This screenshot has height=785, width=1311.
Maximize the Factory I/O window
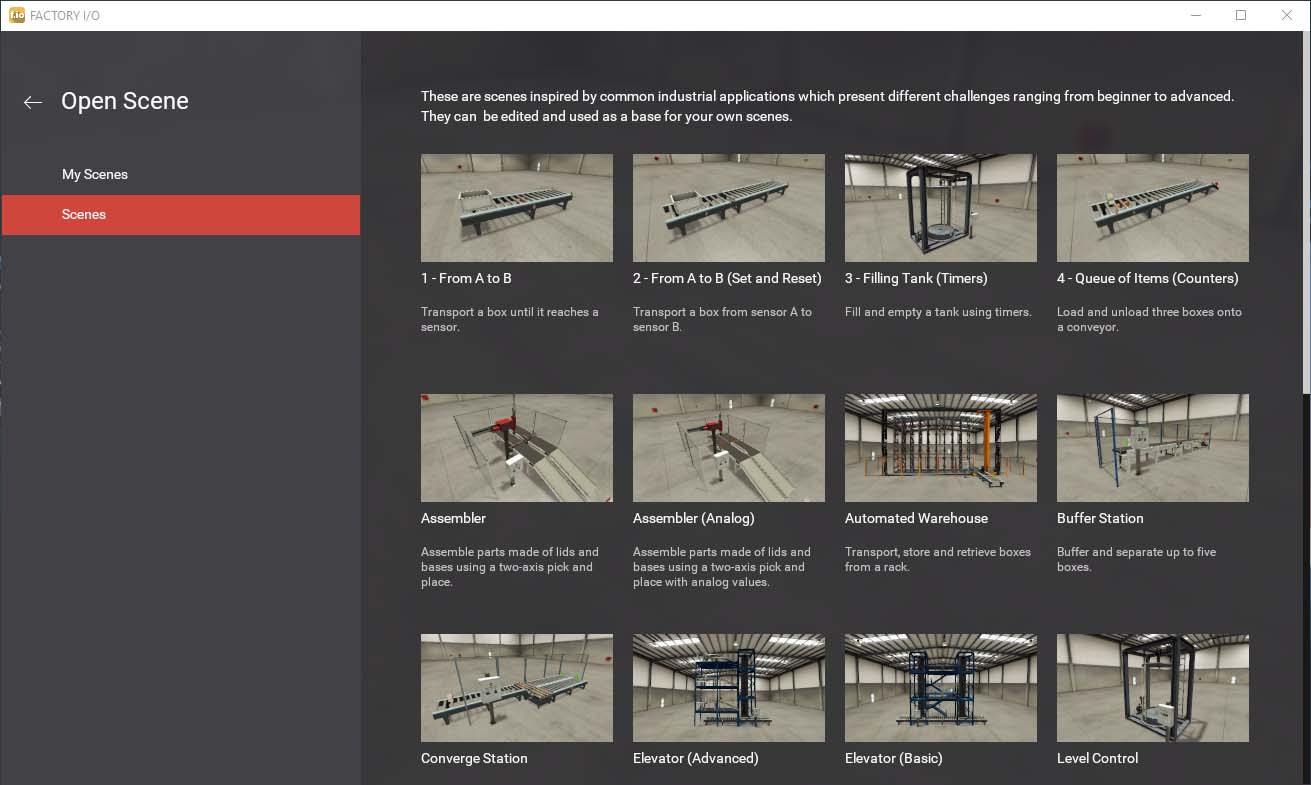[1241, 15]
